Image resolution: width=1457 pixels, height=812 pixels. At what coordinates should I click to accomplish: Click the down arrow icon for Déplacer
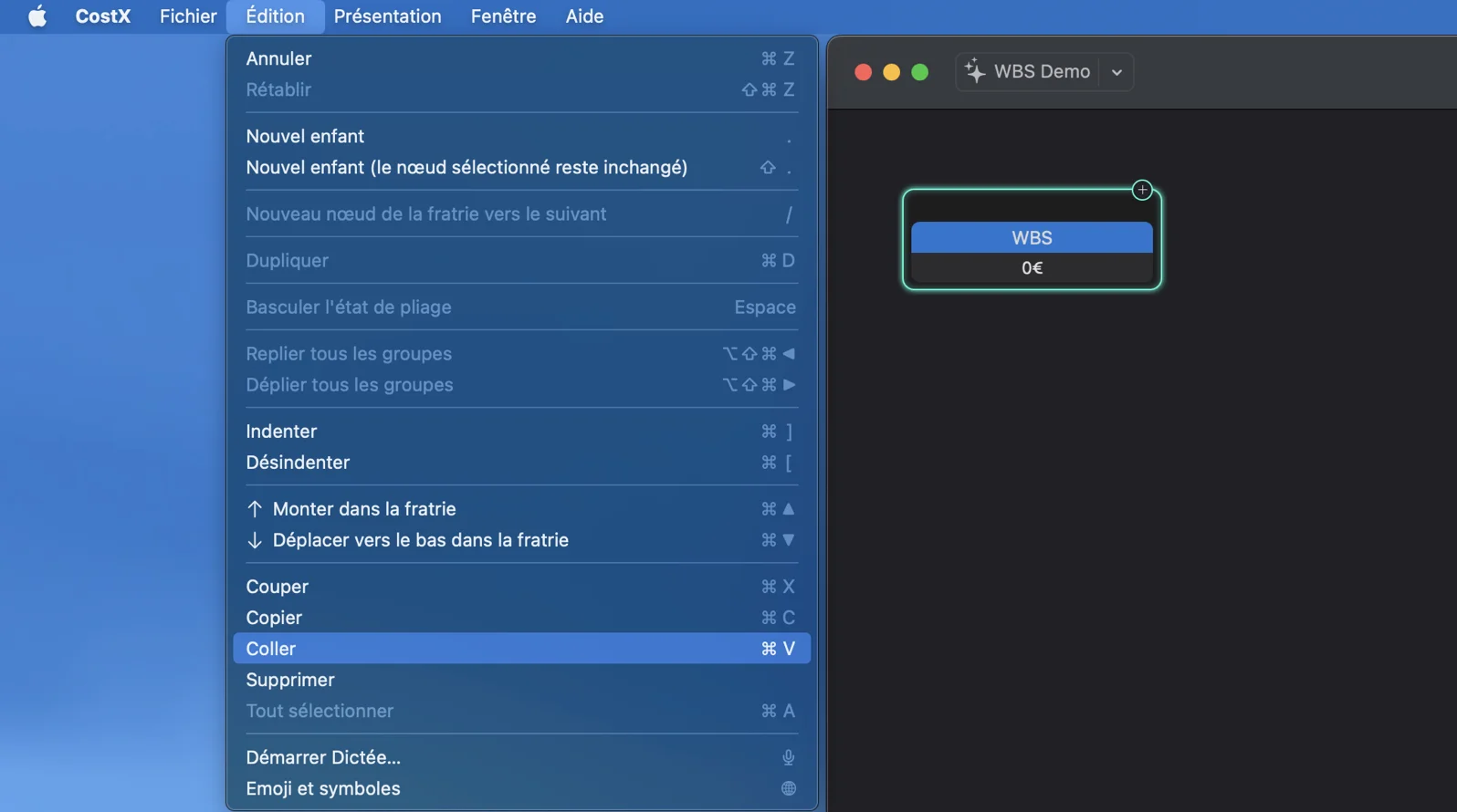tap(255, 540)
